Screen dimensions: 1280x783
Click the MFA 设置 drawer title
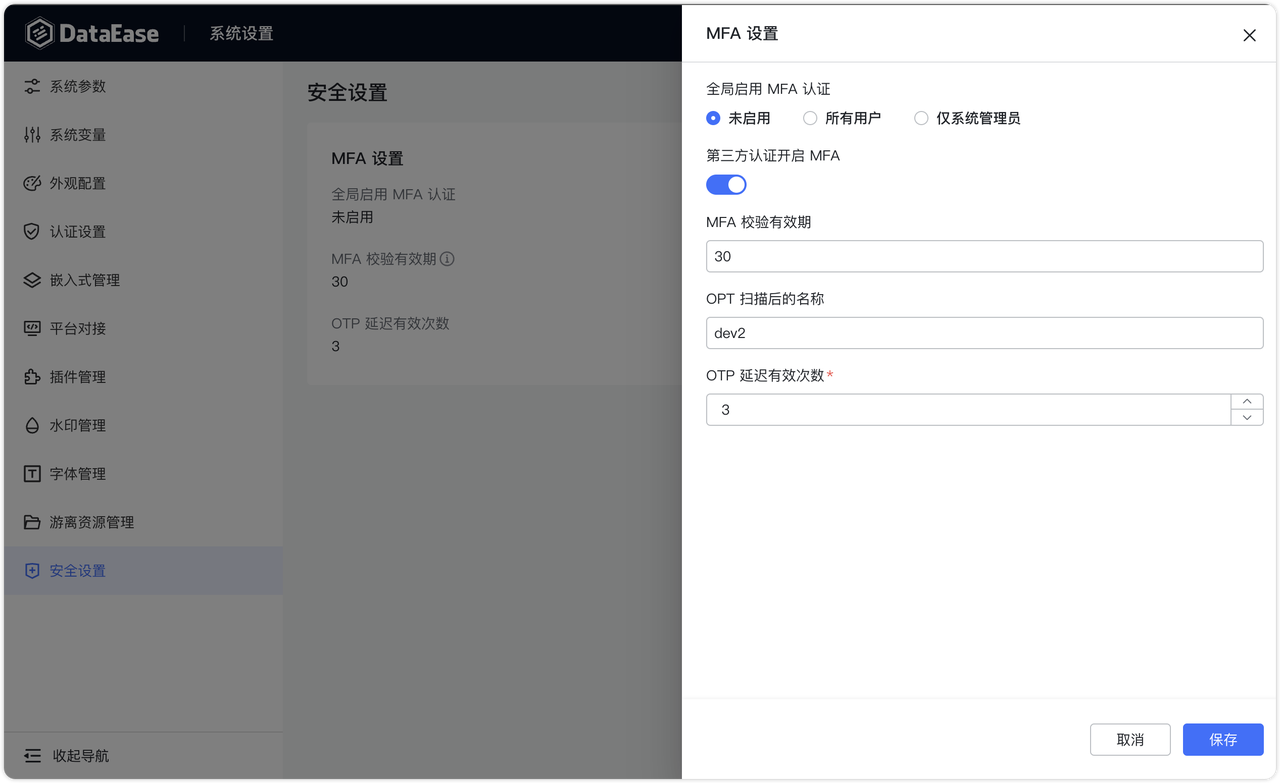point(742,34)
